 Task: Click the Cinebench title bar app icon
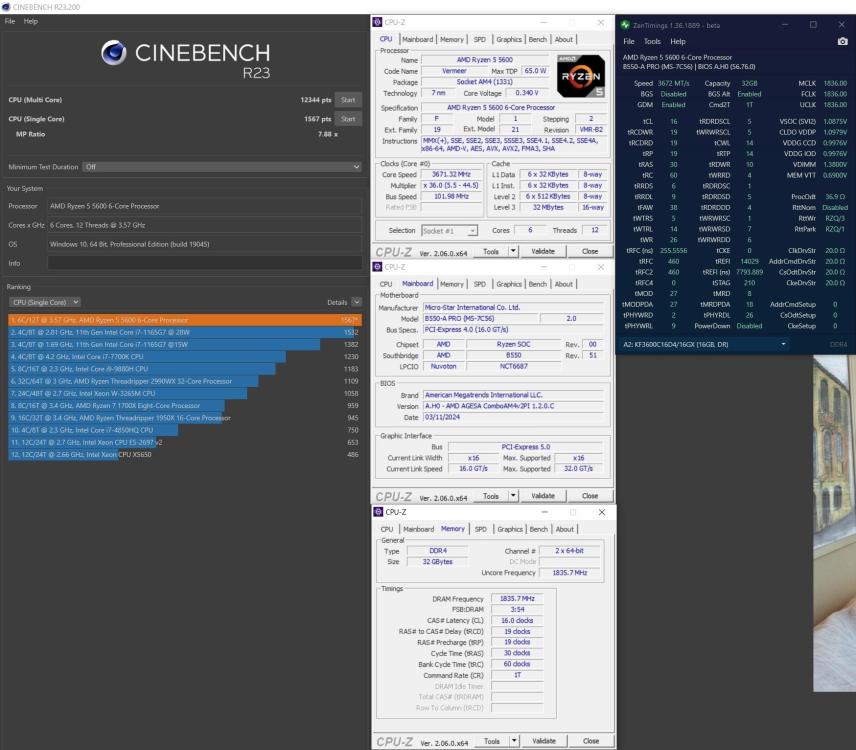click(x=6, y=7)
